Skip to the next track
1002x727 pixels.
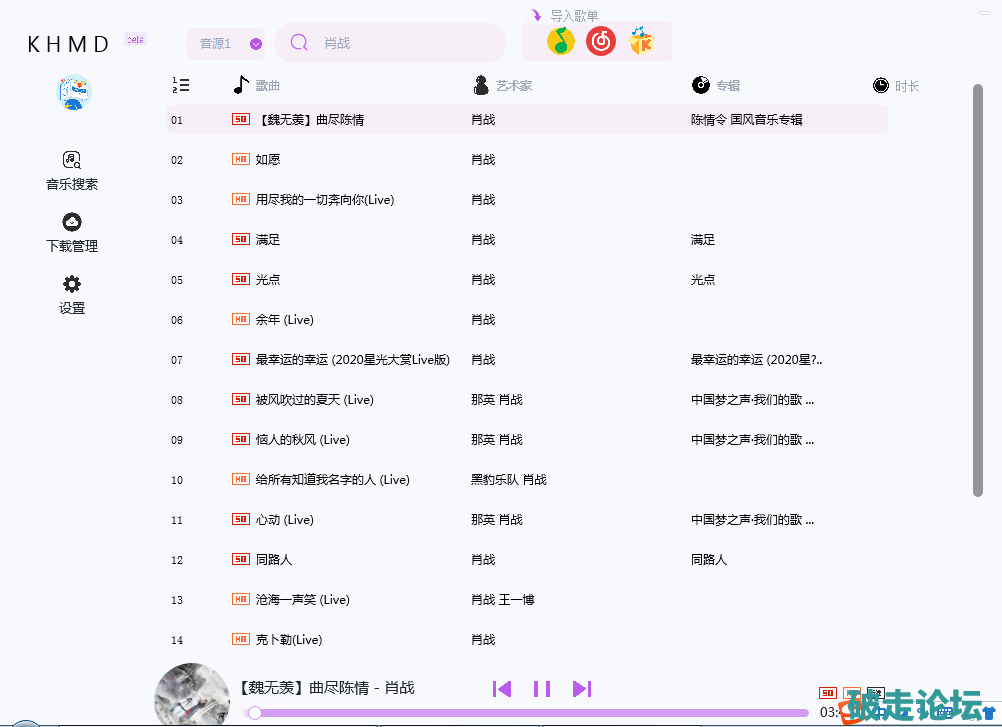582,689
